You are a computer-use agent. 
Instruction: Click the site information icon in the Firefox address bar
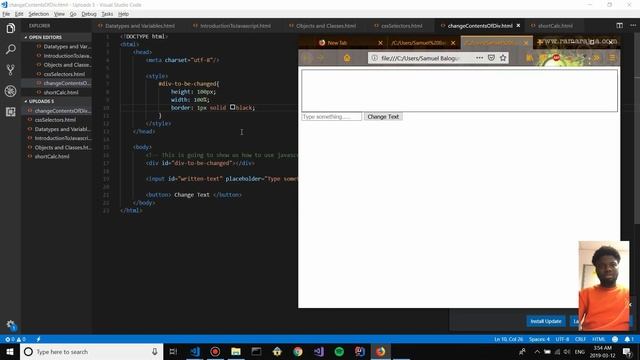pos(374,58)
